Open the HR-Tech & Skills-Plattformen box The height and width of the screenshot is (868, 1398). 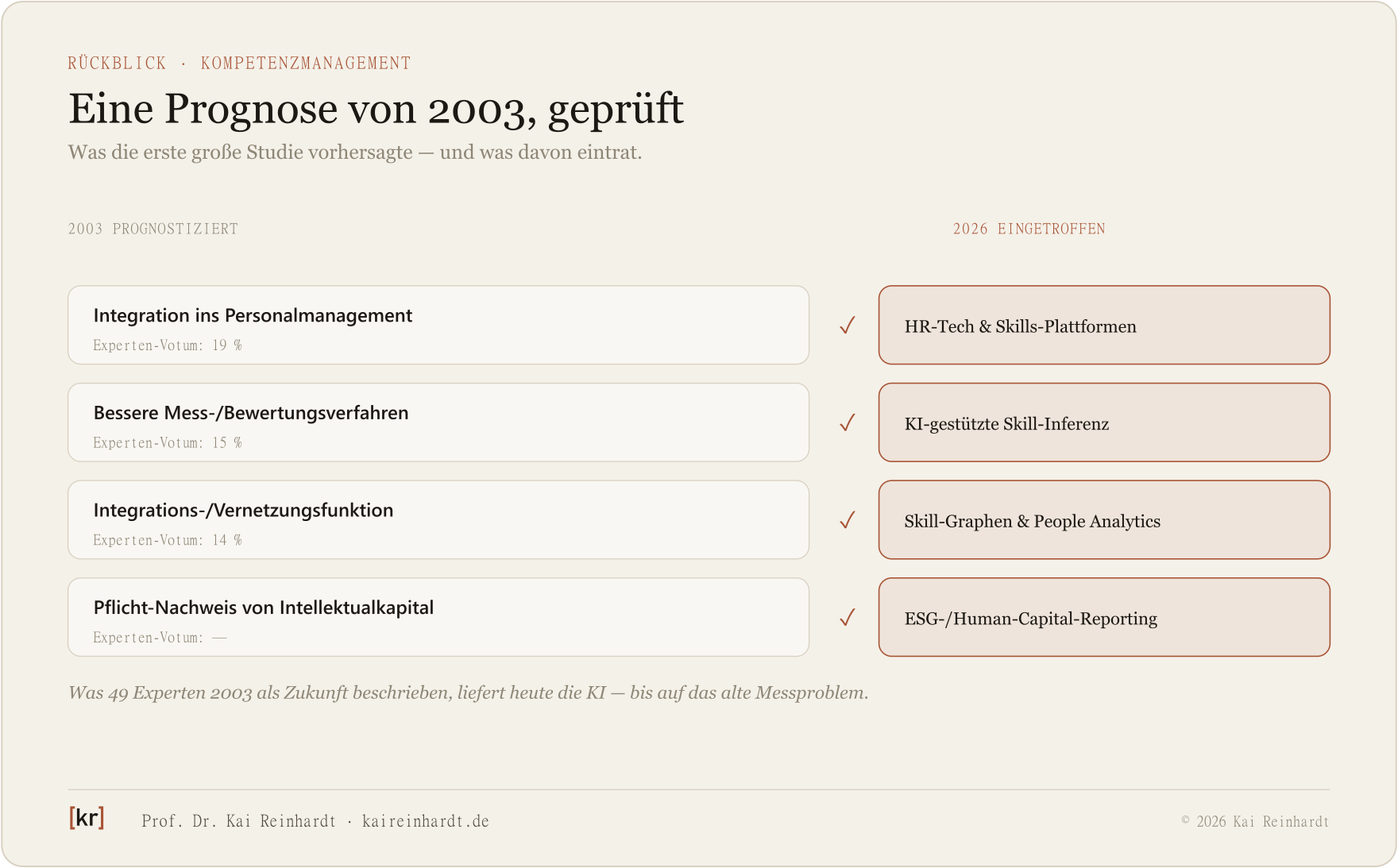click(1104, 325)
